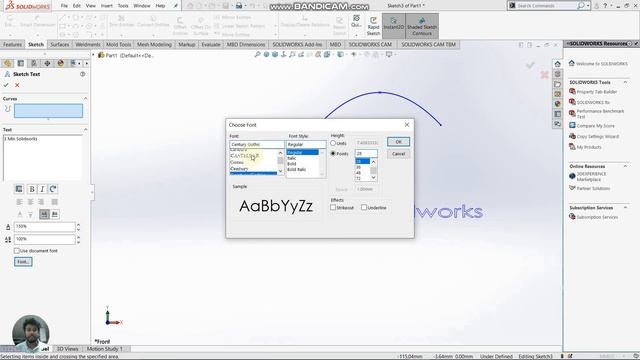
Task: Open the File menu
Action: click(64, 6)
